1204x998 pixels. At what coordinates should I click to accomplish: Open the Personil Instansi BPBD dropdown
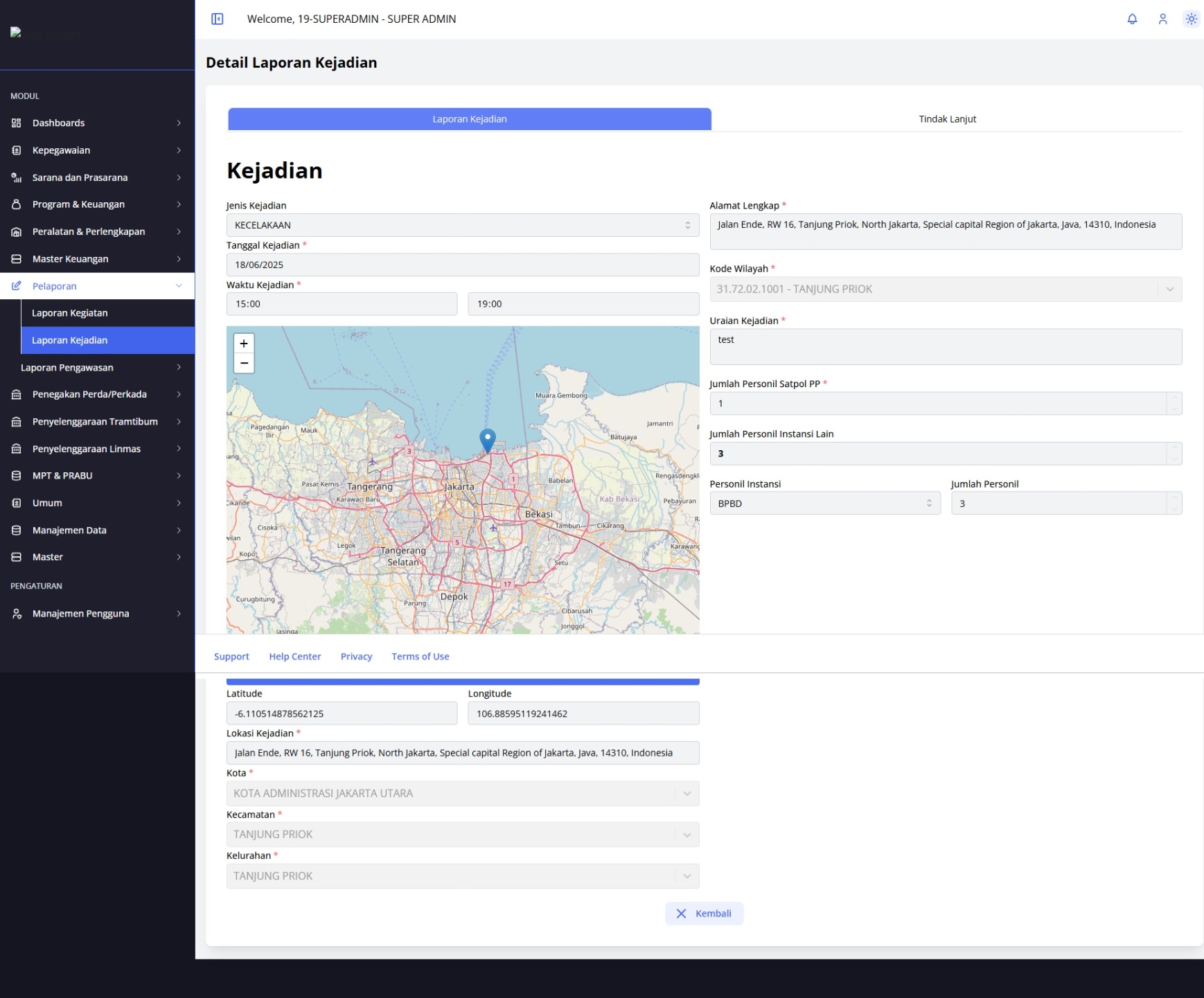pos(825,504)
